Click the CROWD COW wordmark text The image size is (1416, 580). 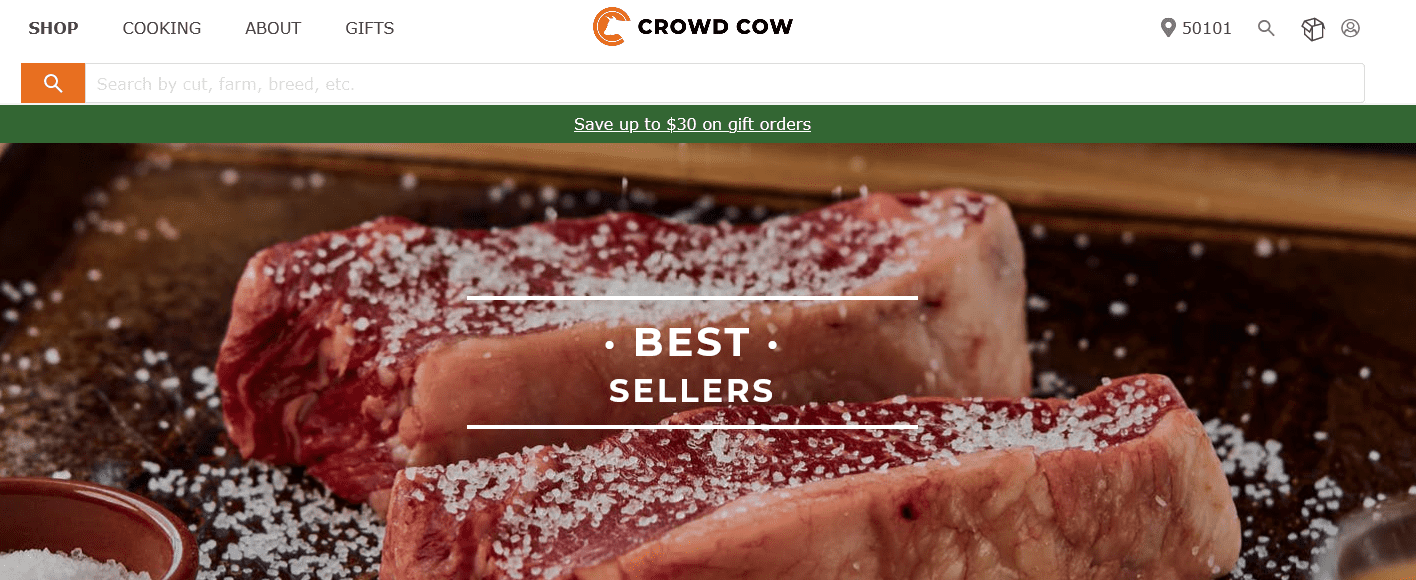pyautogui.click(x=715, y=27)
